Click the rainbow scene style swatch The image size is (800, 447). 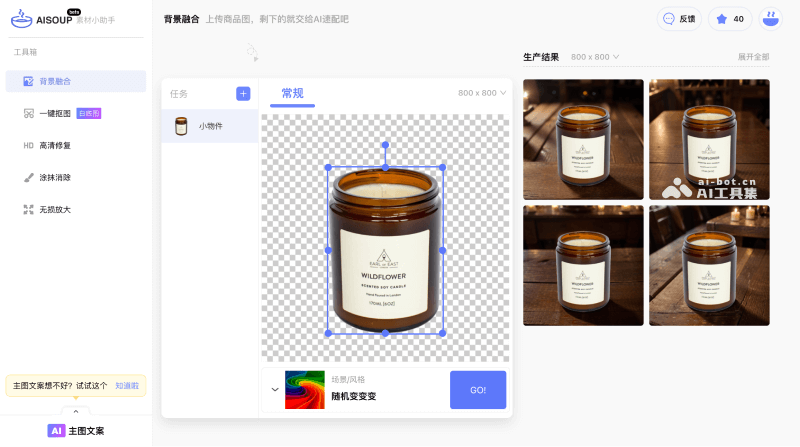[305, 389]
